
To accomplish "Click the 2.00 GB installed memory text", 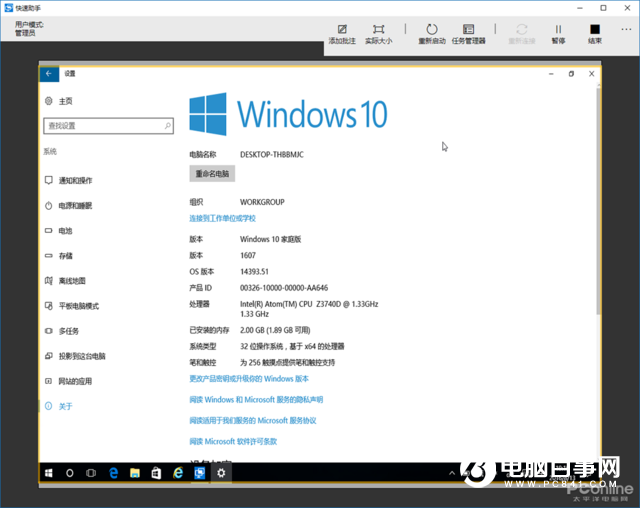I will coord(275,330).
